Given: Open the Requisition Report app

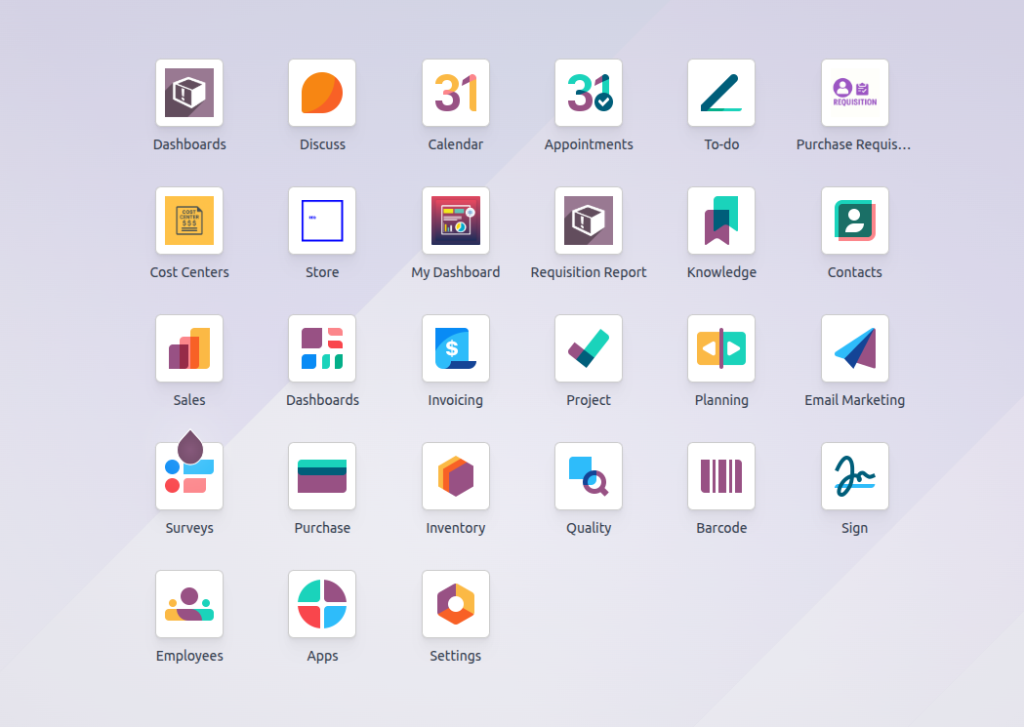Looking at the screenshot, I should [588, 221].
